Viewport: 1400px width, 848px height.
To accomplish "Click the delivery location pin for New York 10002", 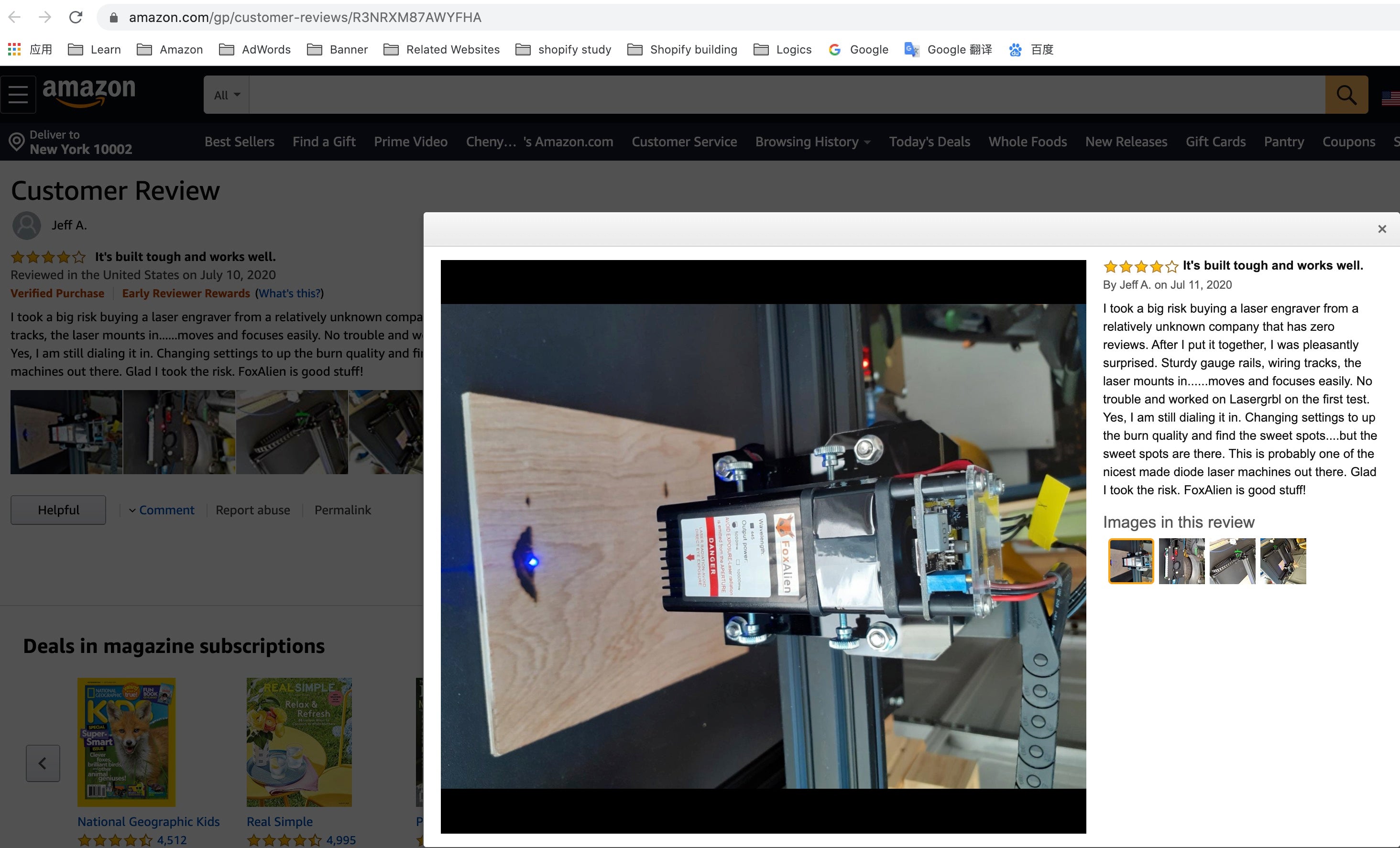I will click(16, 141).
